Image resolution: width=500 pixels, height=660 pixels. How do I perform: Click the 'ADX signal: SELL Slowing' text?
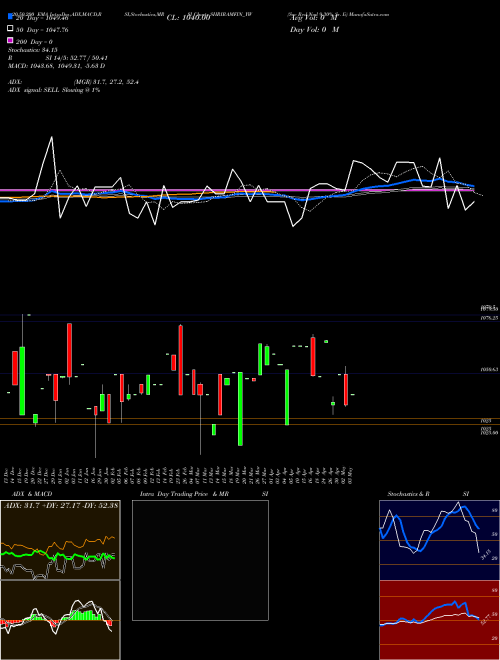click(x=54, y=90)
